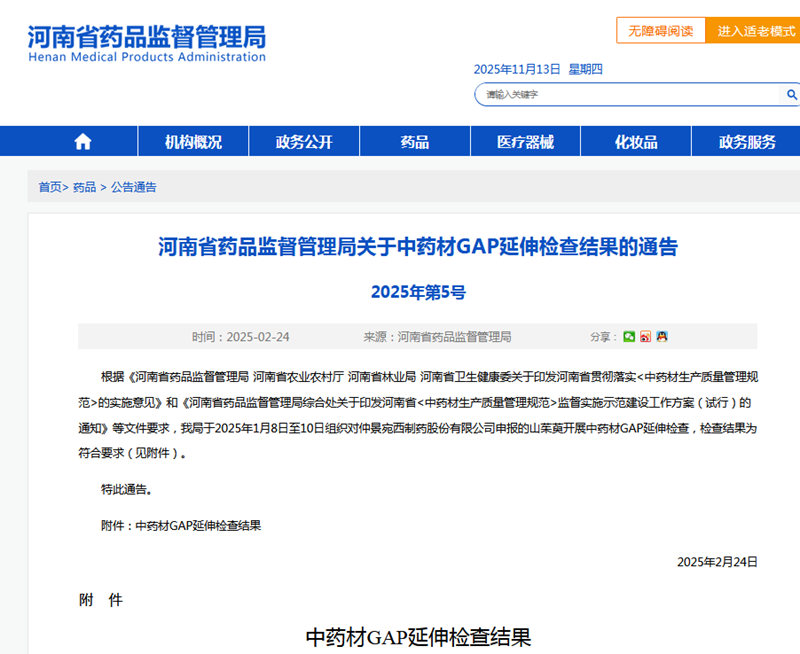Click the keyword search input field

point(625,95)
